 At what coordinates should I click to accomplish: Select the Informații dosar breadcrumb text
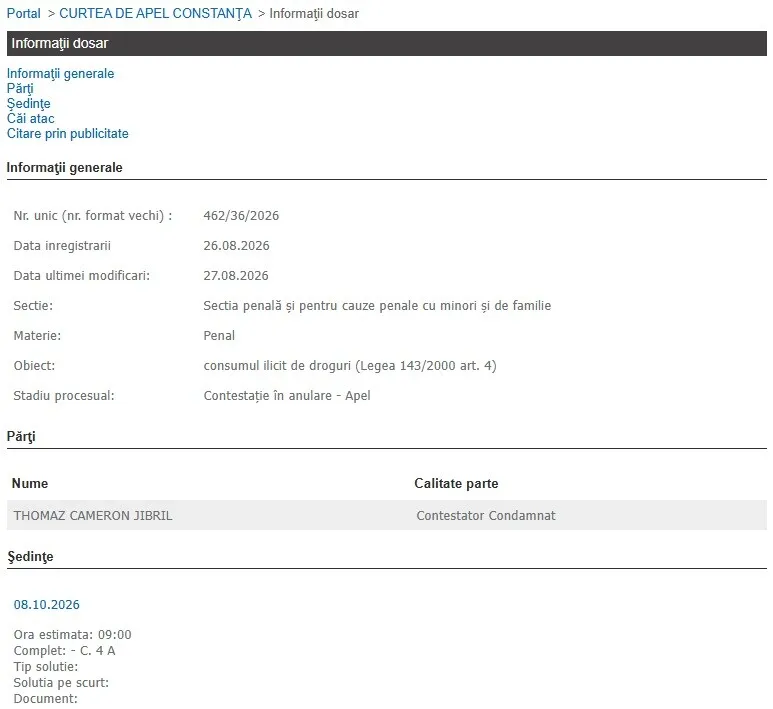(x=314, y=13)
